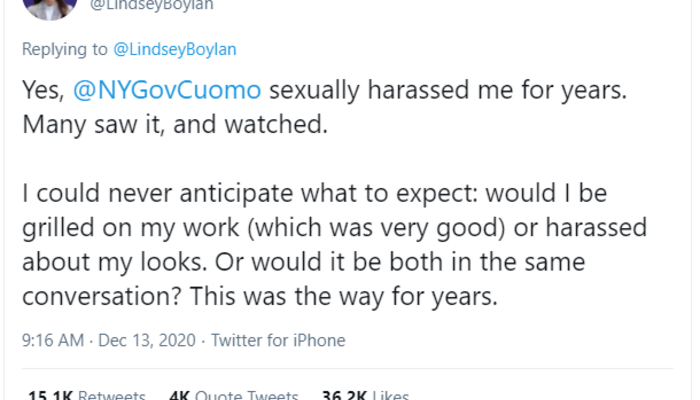The width and height of the screenshot is (700, 400).
Task: Click the blank line between tweet paragraphs
Action: [x=300, y=158]
